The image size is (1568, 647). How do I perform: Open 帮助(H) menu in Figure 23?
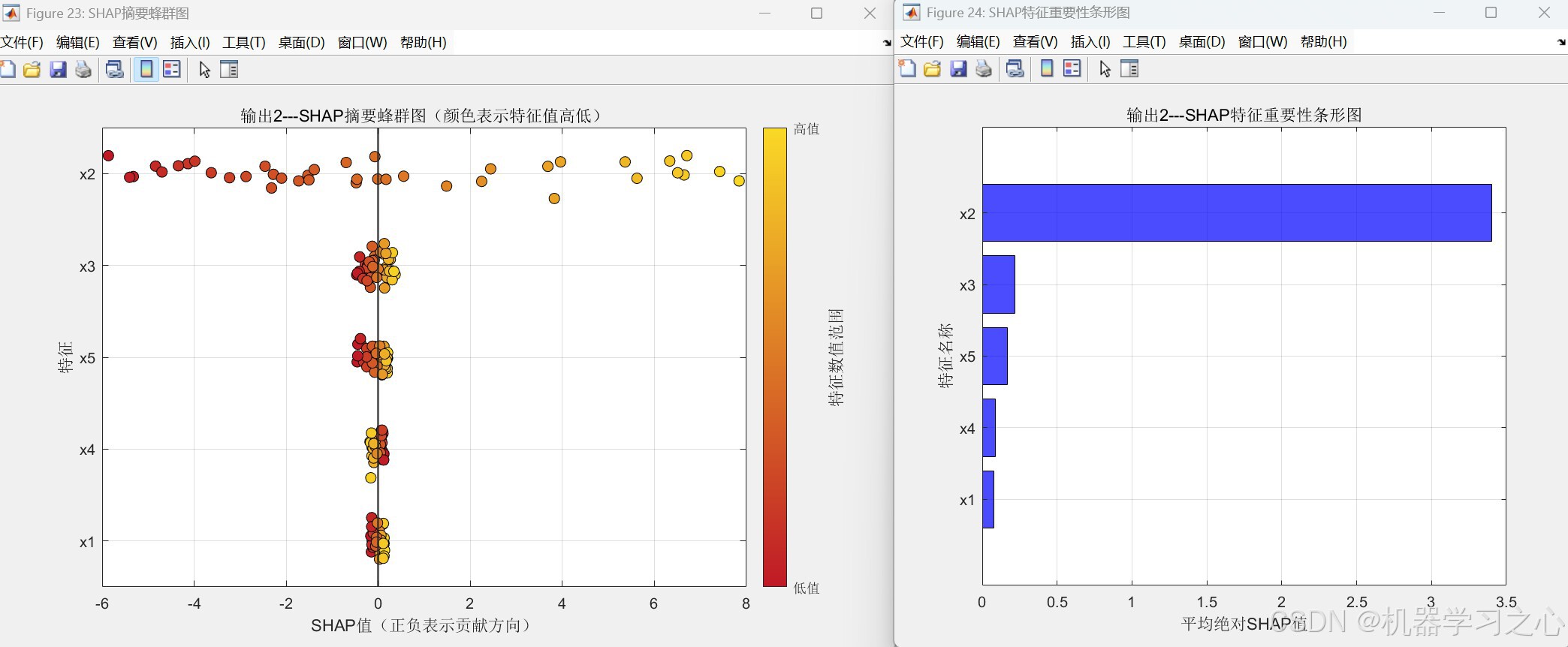coord(424,43)
